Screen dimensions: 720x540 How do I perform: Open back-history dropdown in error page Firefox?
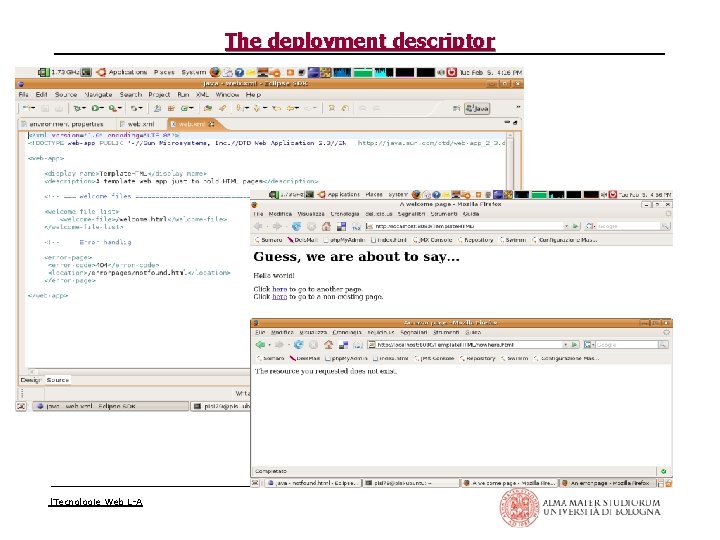(268, 344)
